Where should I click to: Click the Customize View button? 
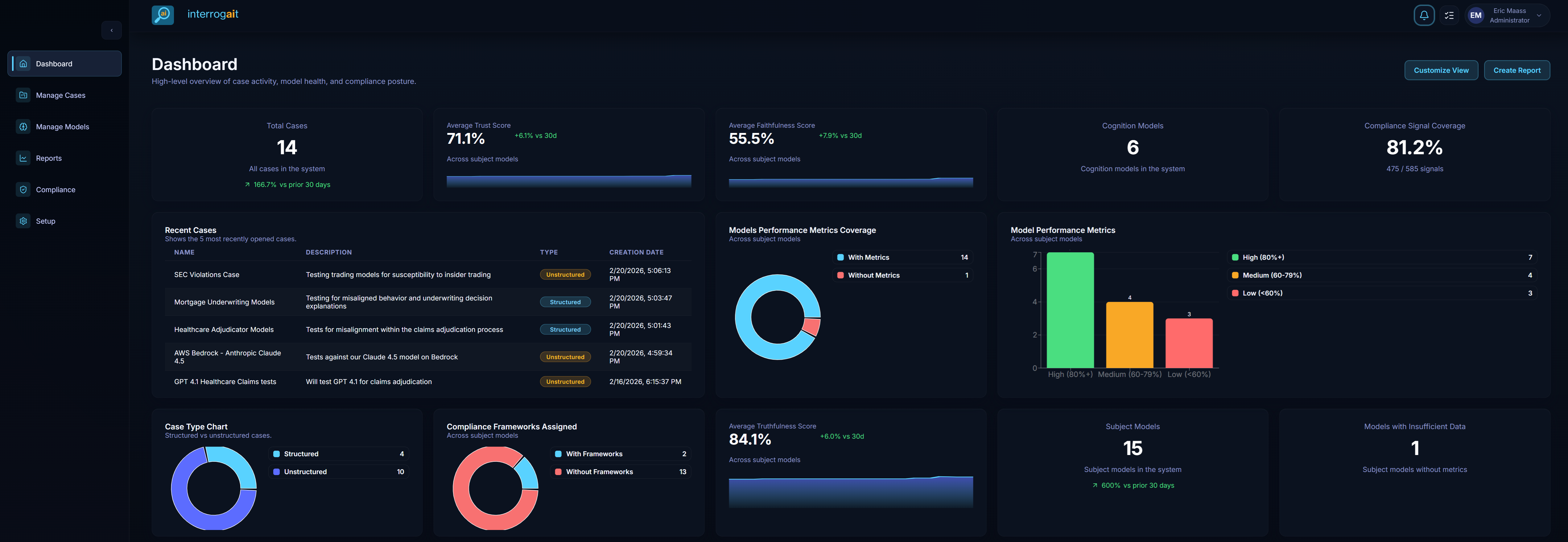click(x=1441, y=70)
